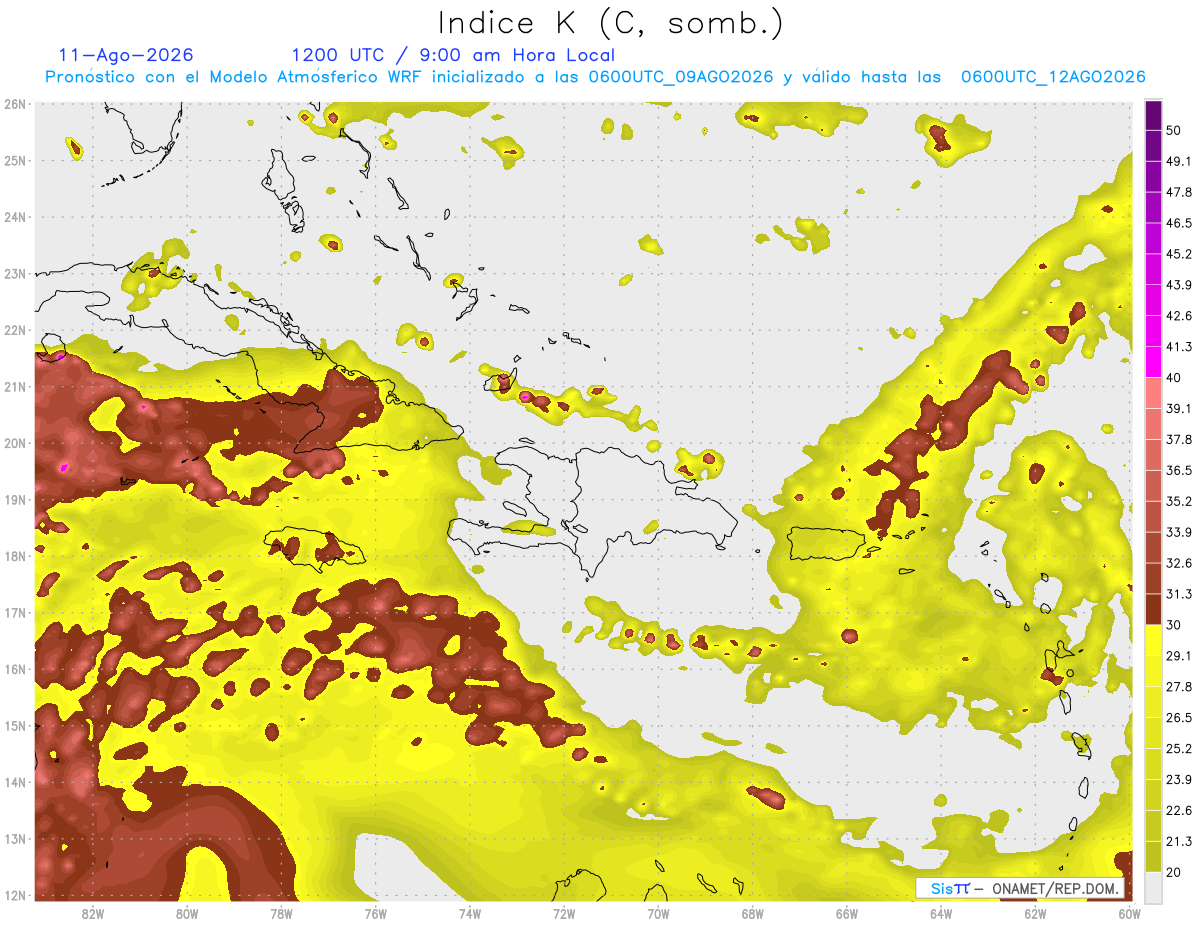Screen dimensions: 1200x927
Task: Click the "47.8" color scale label
Action: tap(1179, 193)
